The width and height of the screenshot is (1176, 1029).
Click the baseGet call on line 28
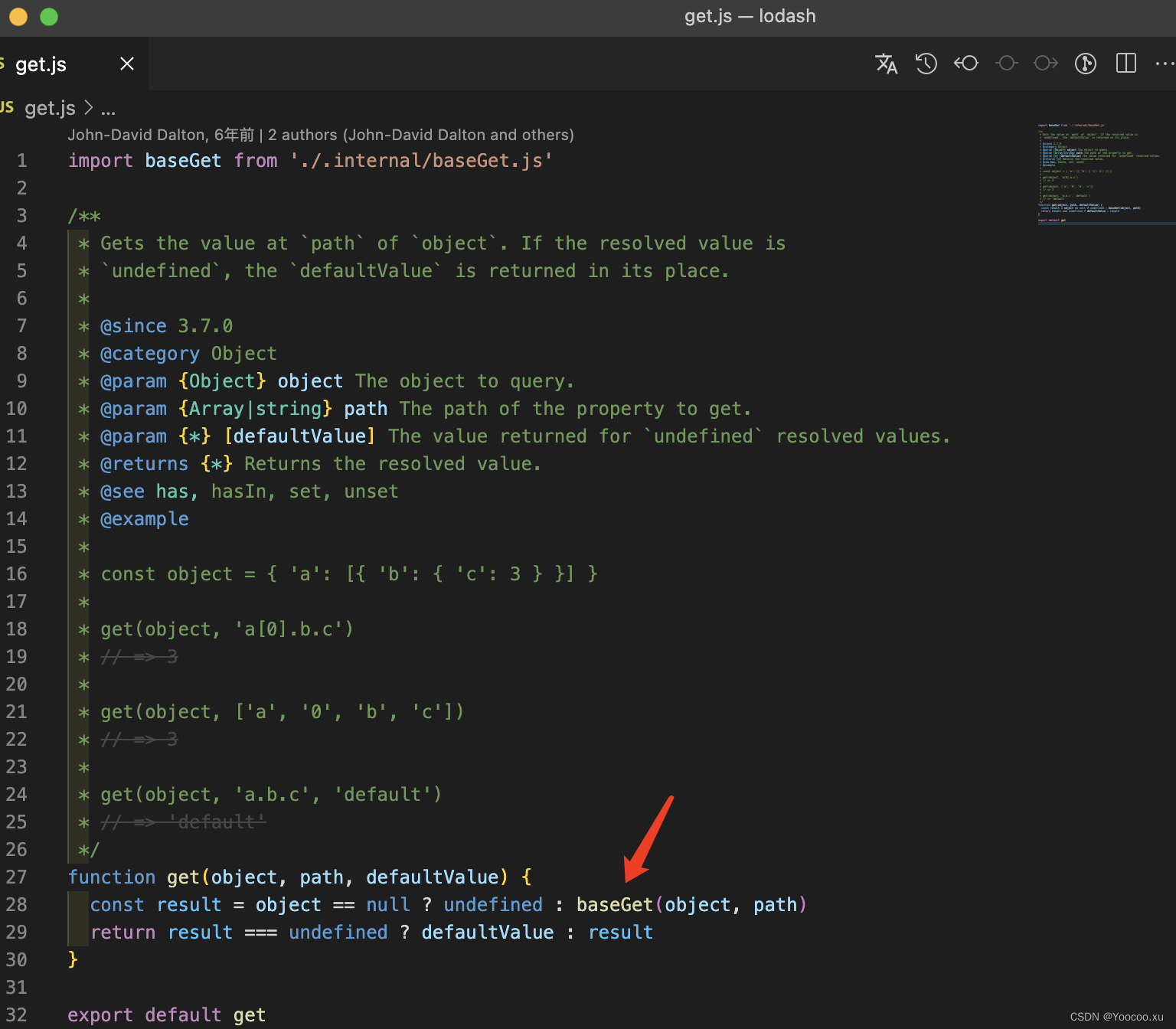click(x=616, y=905)
